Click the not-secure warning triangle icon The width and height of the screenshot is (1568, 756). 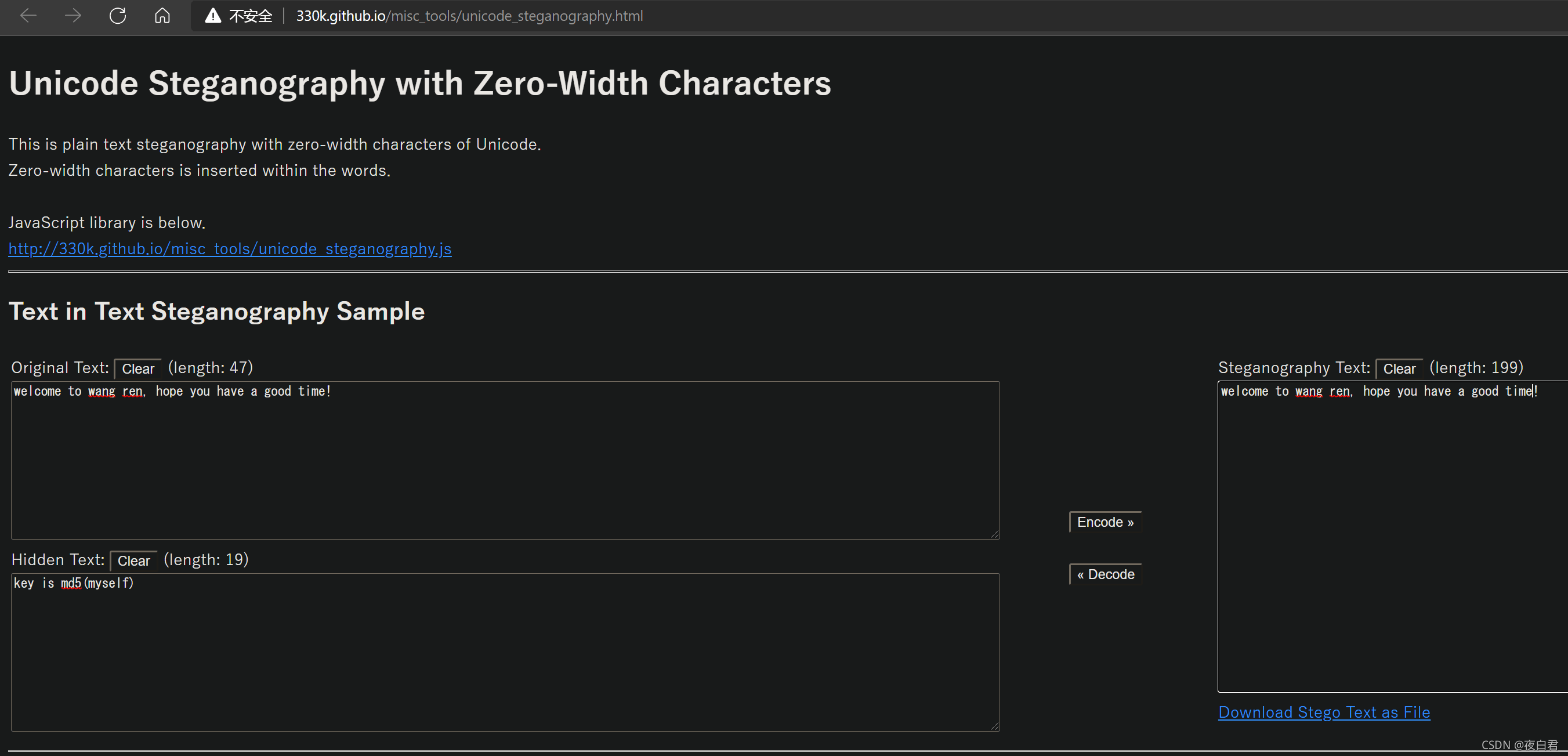212,16
